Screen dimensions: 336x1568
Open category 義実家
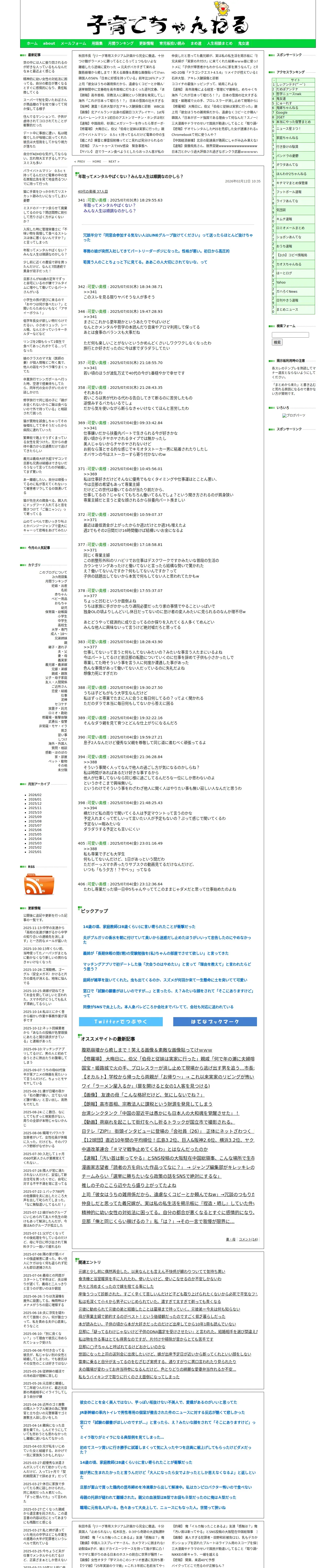pos(62,660)
